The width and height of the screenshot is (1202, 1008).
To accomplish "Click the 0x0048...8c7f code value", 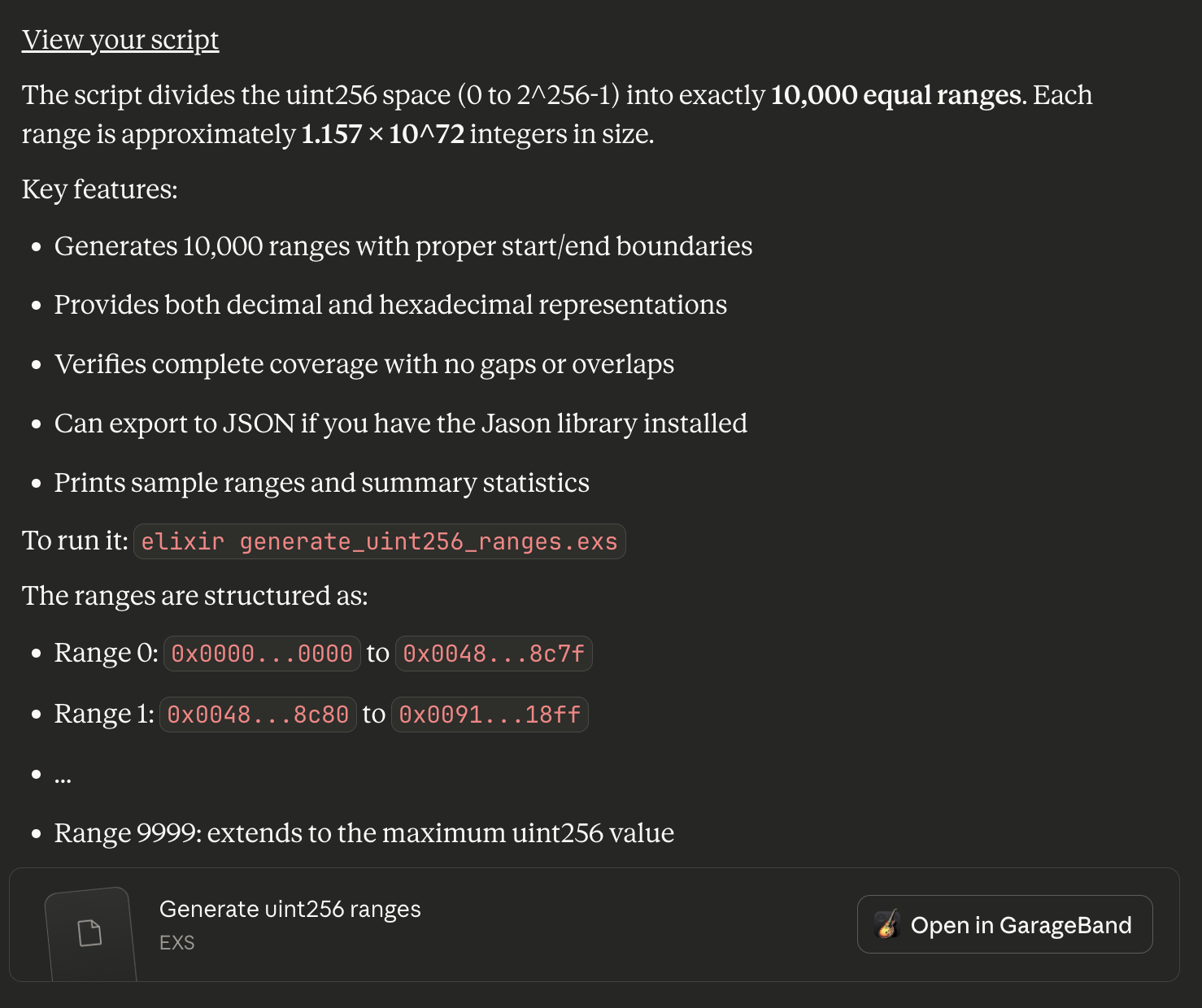I will click(494, 654).
